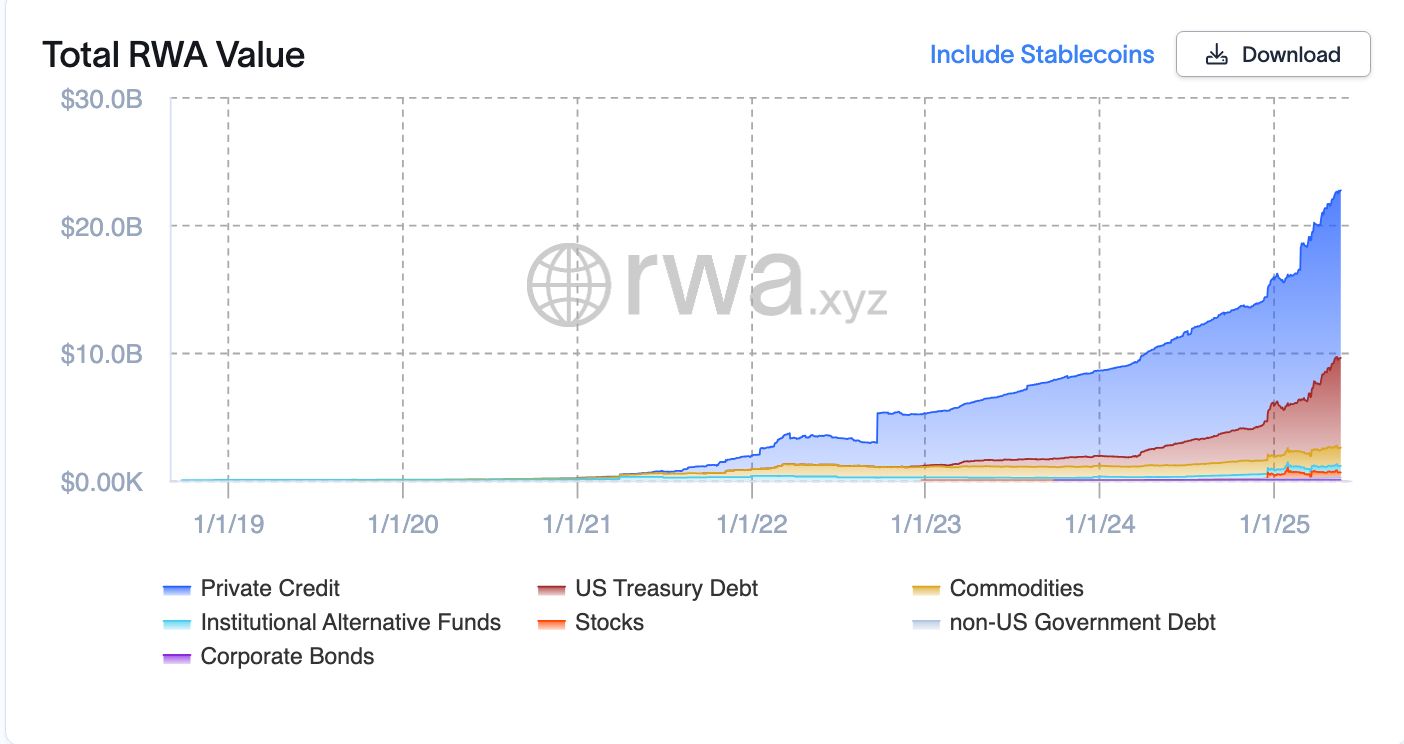Image resolution: width=1404 pixels, height=744 pixels.
Task: Toggle Commodities legend color swatch
Action: [x=926, y=590]
